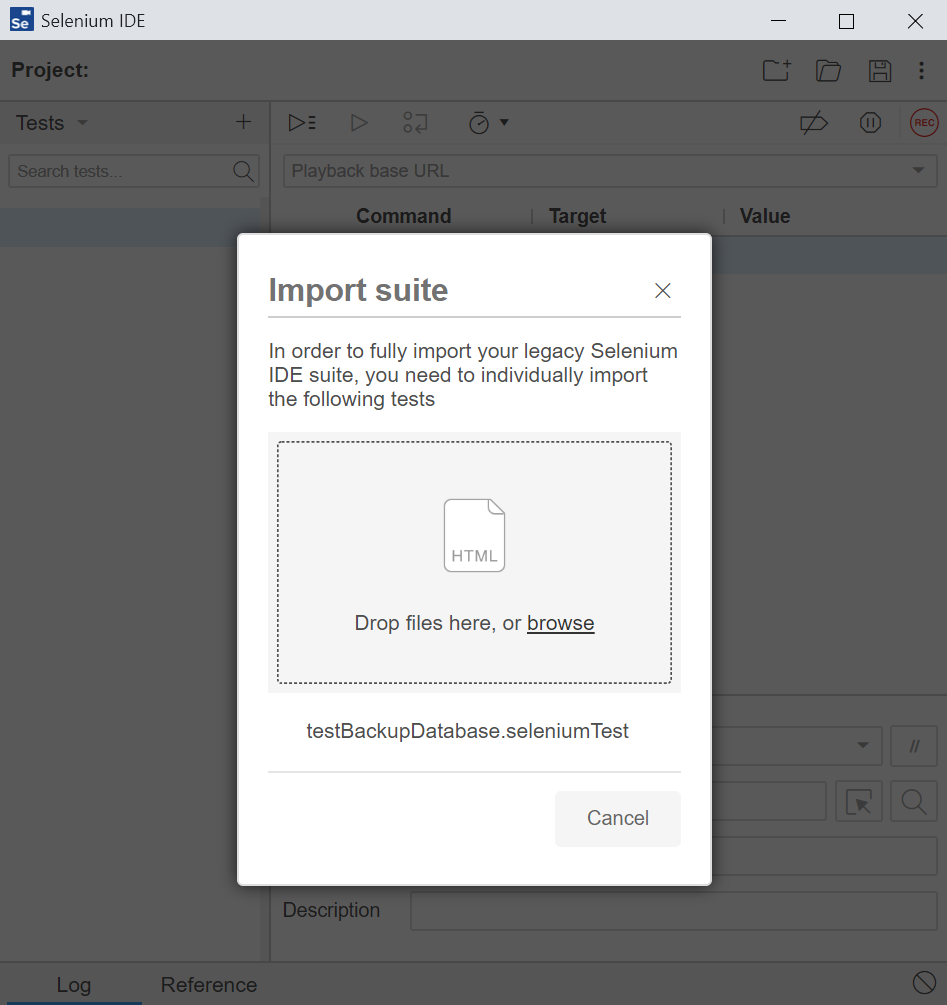Step over the current command
Screen dimensions: 947x1005
[415, 122]
